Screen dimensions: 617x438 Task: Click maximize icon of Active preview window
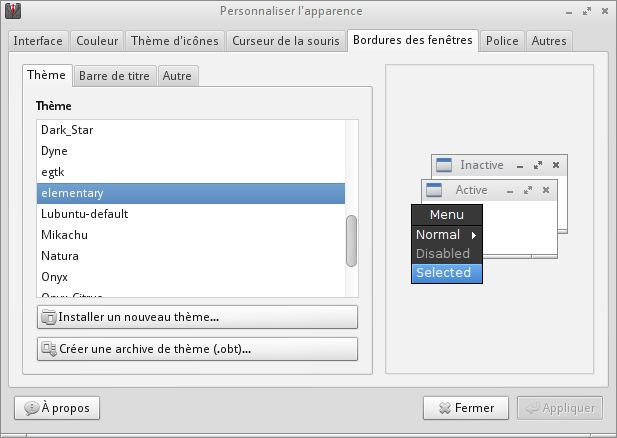528,190
